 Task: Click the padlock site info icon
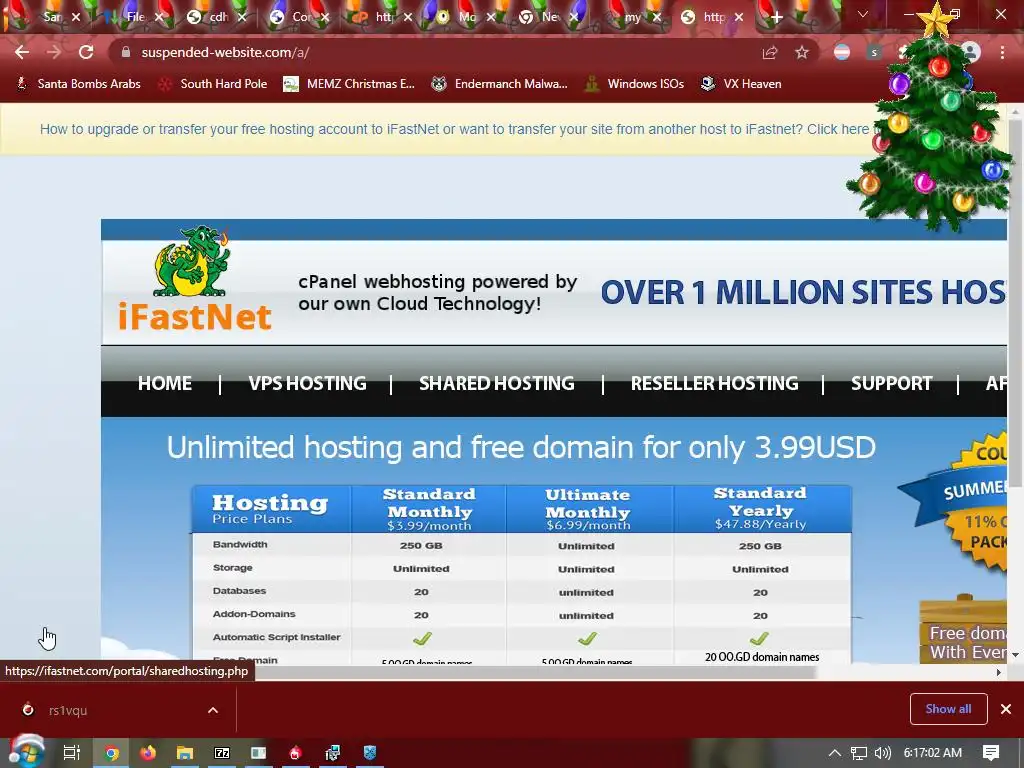(x=126, y=52)
